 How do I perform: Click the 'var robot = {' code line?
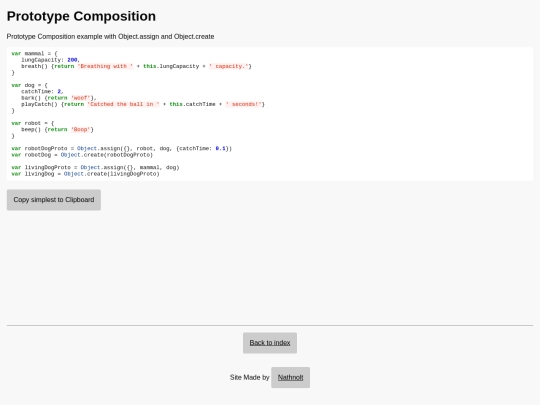[x=33, y=123]
